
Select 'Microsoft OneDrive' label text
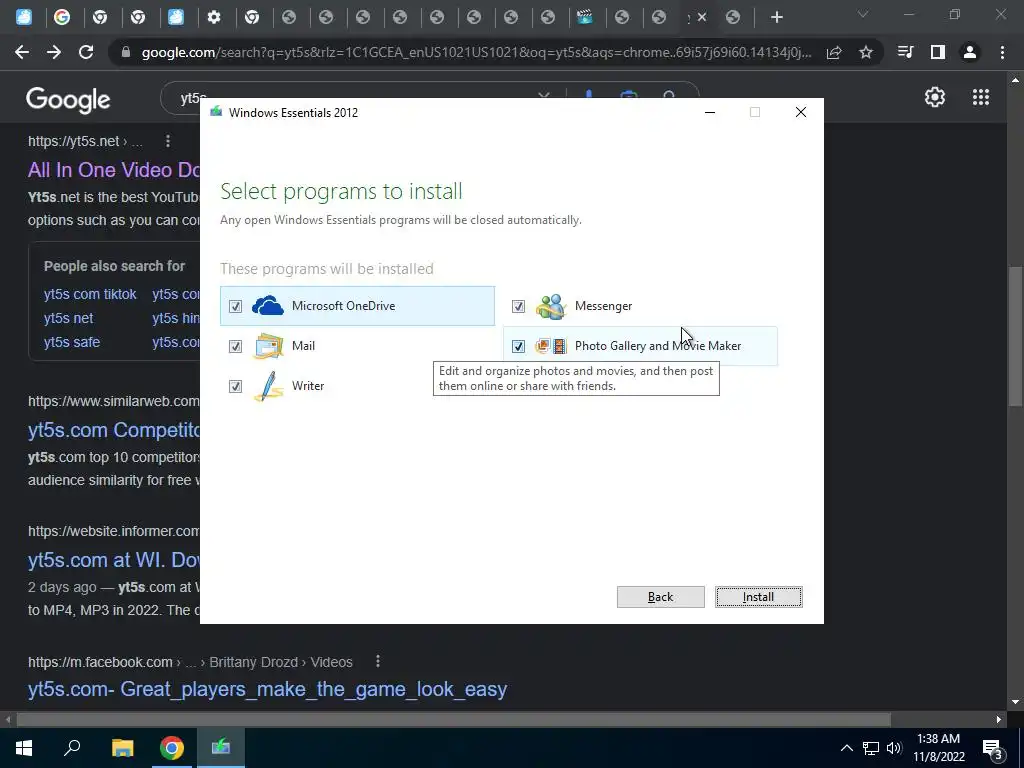[x=344, y=306]
